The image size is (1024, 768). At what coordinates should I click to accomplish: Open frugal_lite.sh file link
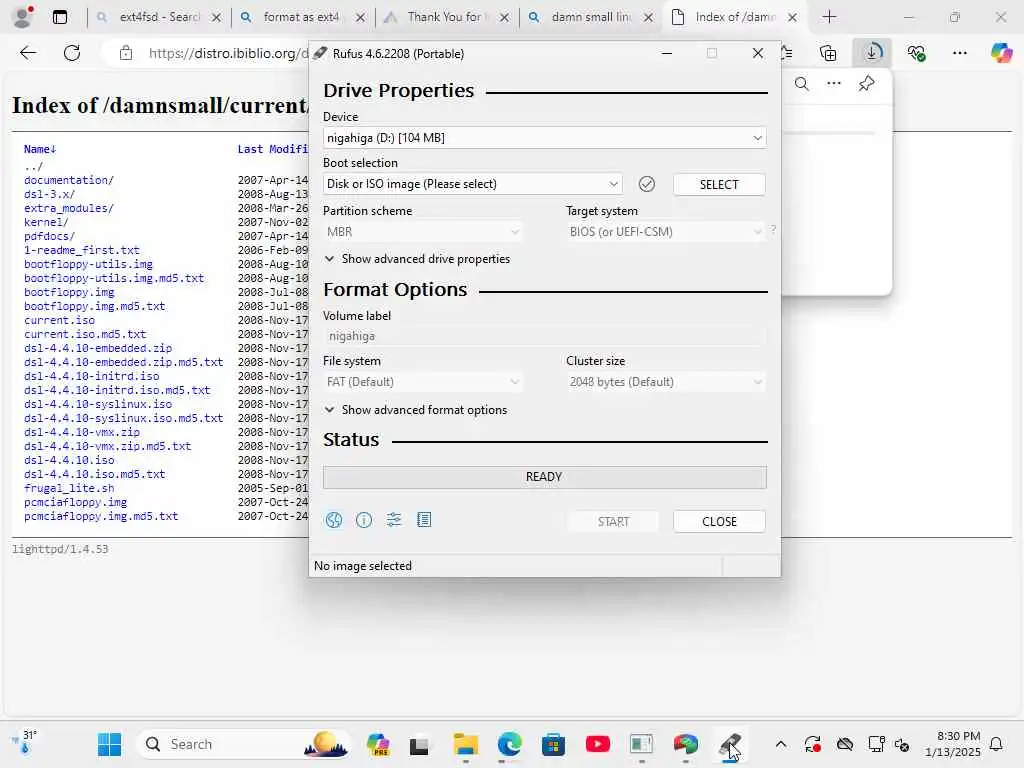[x=69, y=488]
